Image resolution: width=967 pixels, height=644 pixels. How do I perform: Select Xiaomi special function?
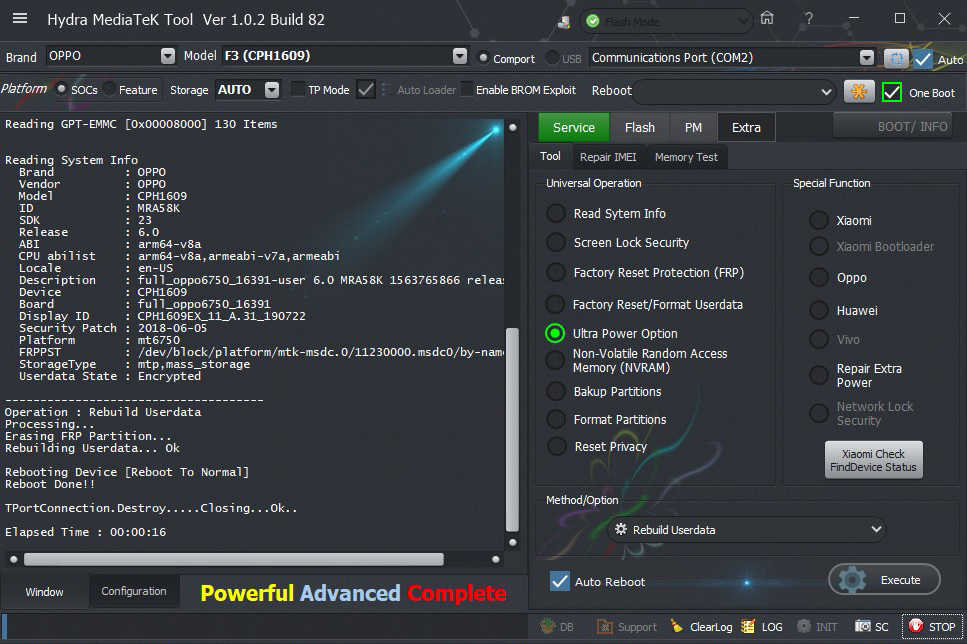(x=819, y=220)
